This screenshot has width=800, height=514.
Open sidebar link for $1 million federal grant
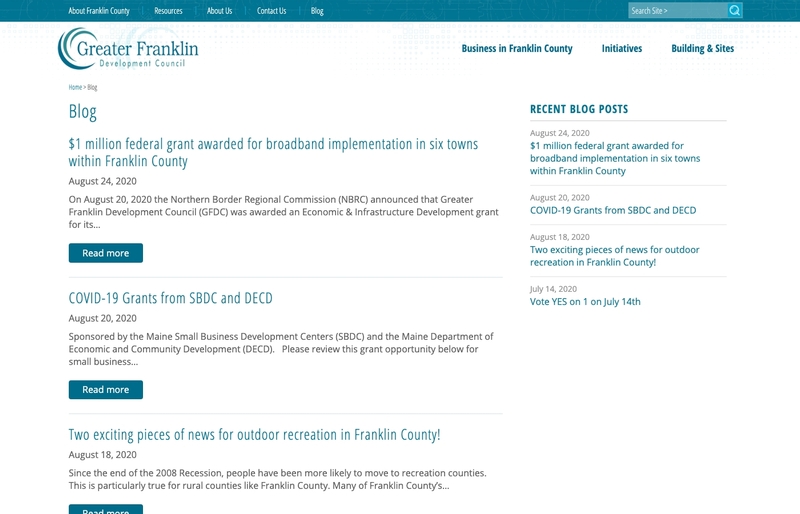(615, 158)
